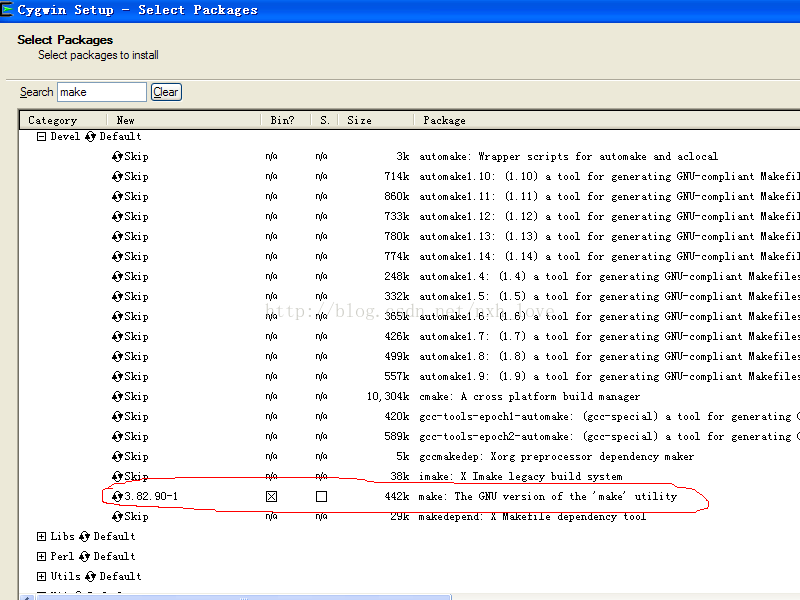Cycle the install action for automake1.10

(117, 177)
